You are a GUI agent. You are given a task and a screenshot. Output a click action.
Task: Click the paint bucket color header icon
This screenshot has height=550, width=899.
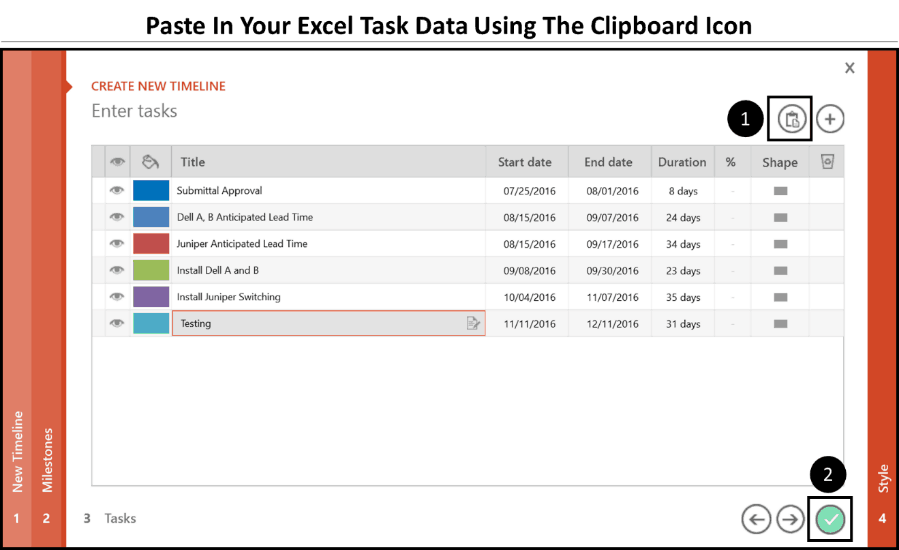[x=150, y=162]
